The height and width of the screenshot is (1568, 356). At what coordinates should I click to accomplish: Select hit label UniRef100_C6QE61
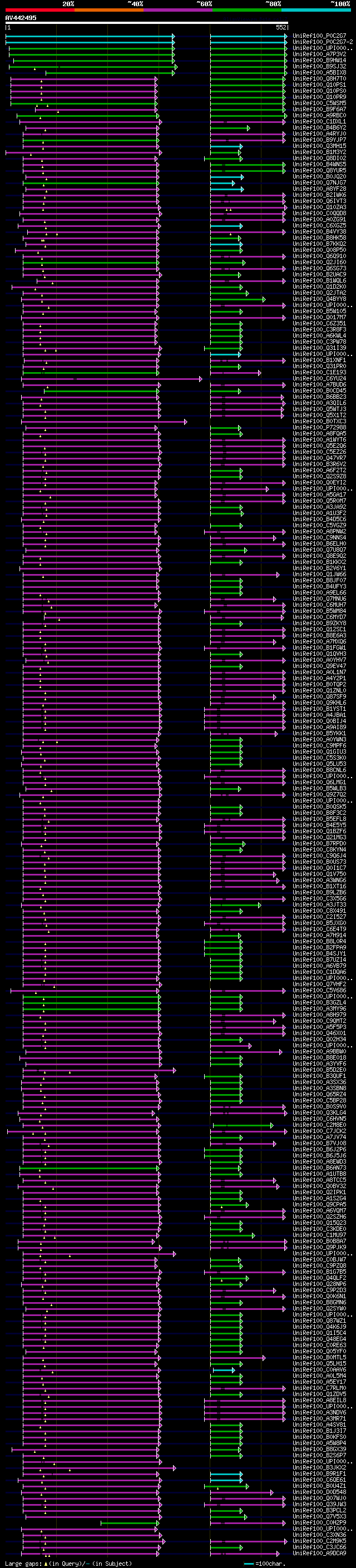(x=319, y=1480)
